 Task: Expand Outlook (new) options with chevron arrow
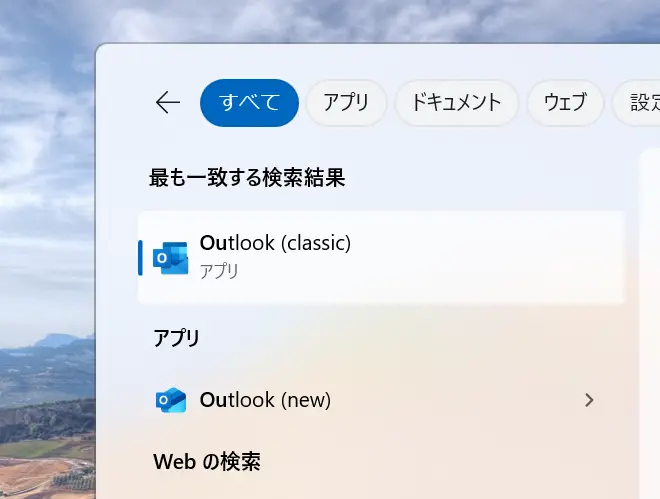589,400
